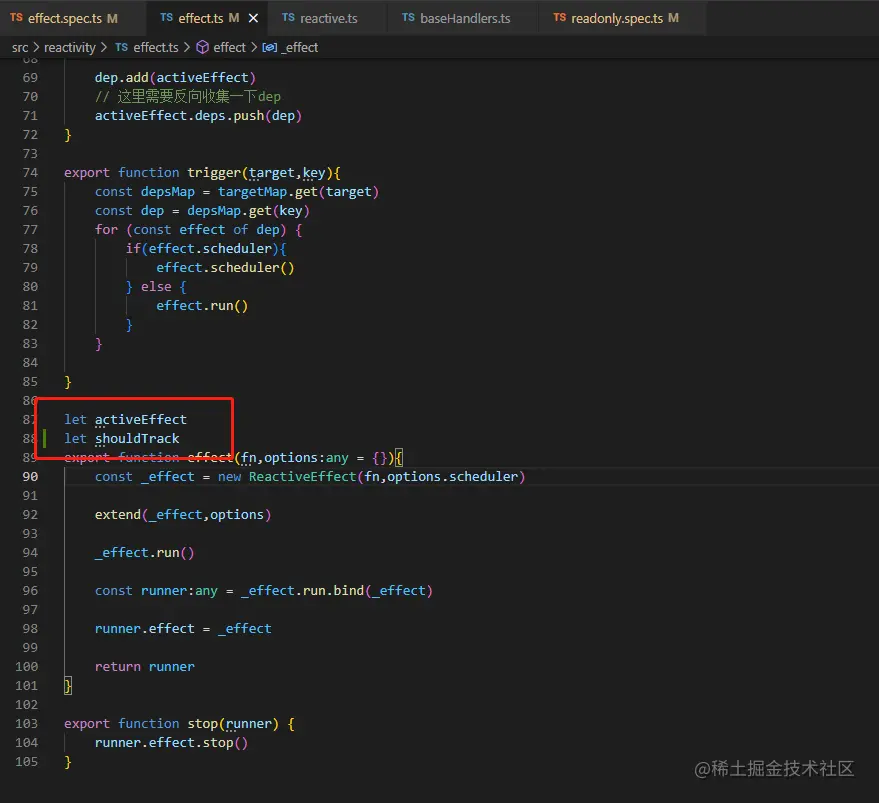Click the TS icon on baseHandlers.ts tab
Image resolution: width=879 pixels, height=803 pixels.
point(408,18)
